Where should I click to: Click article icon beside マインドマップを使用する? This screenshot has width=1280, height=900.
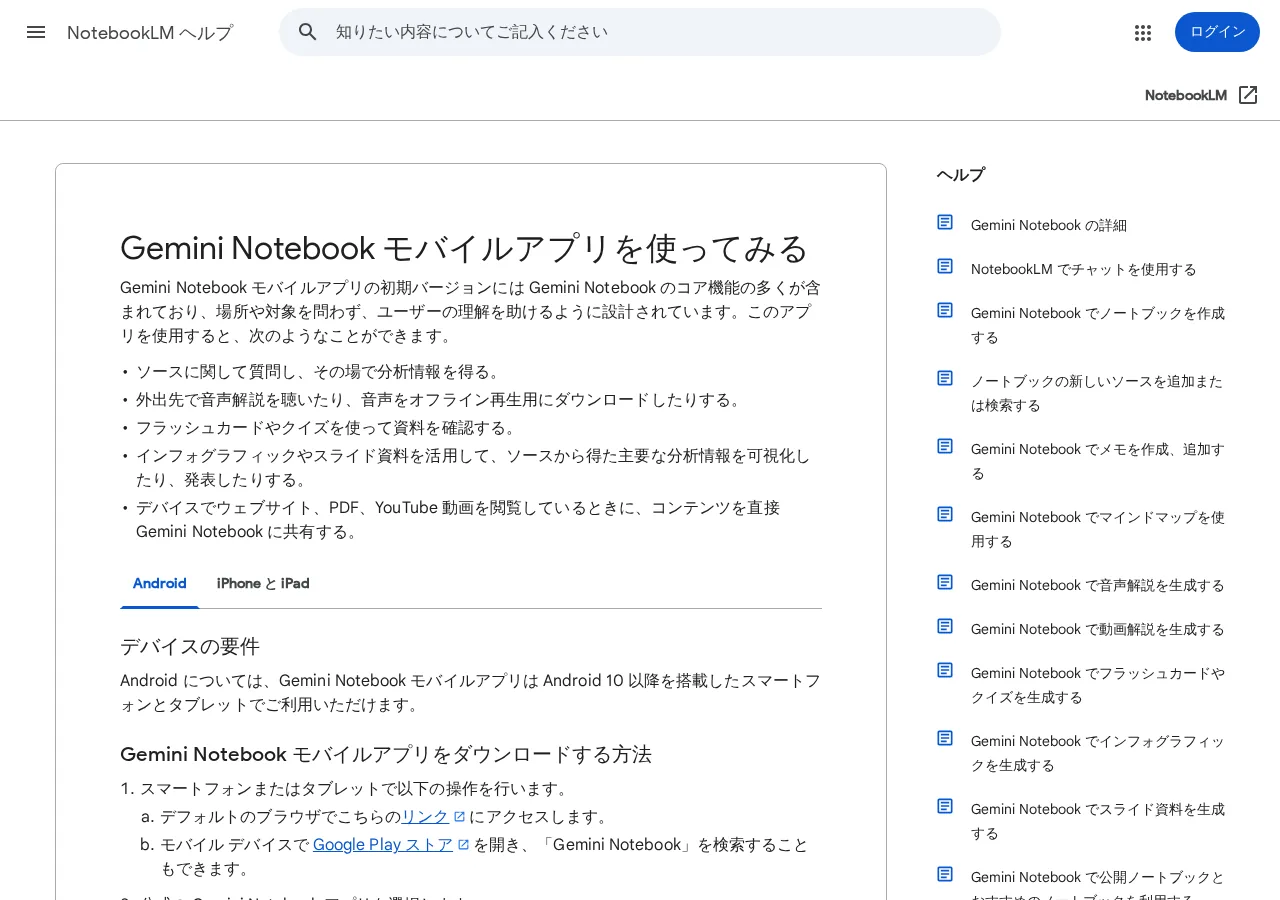(945, 514)
